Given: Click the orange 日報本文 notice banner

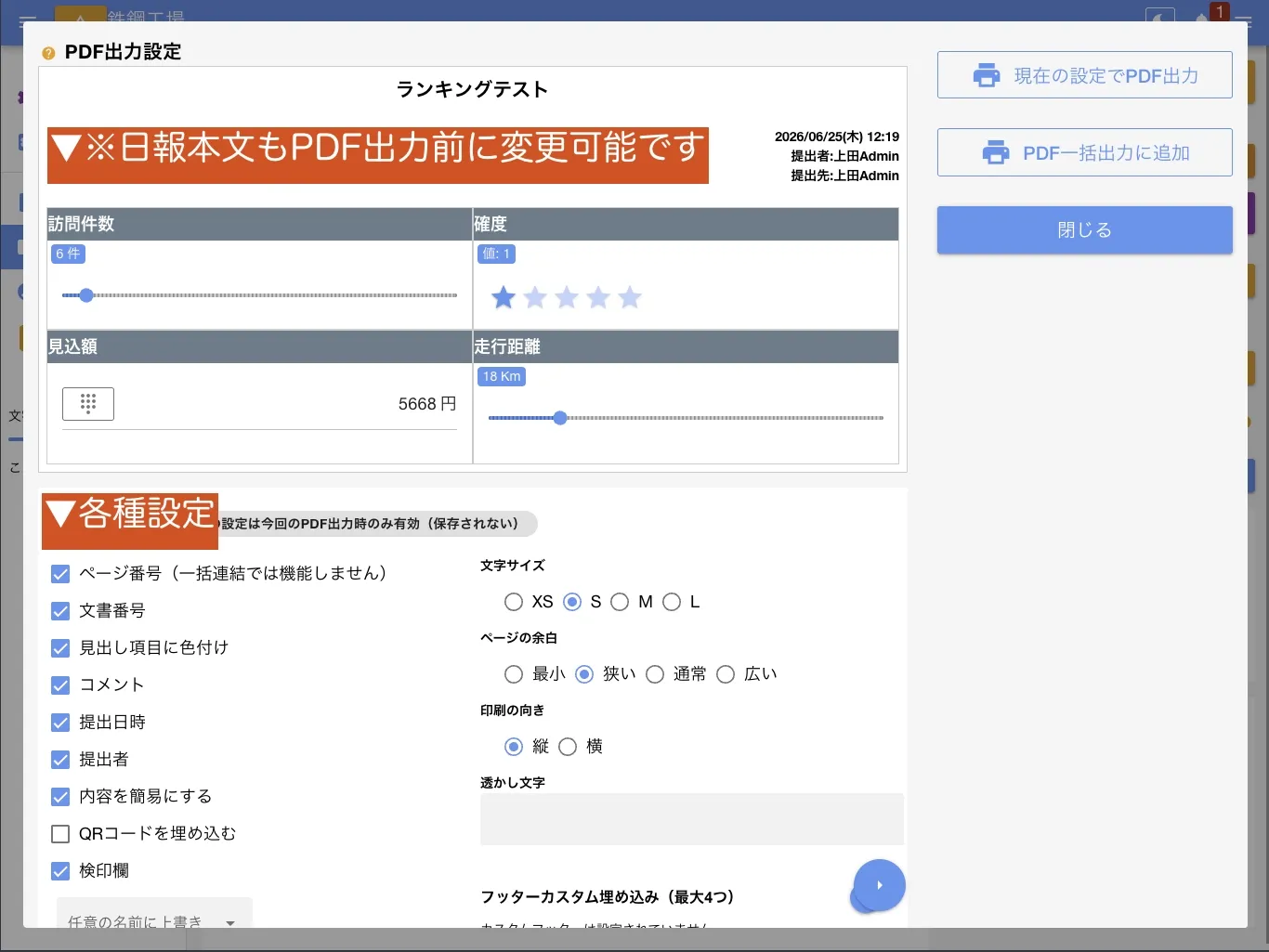Looking at the screenshot, I should [x=378, y=155].
